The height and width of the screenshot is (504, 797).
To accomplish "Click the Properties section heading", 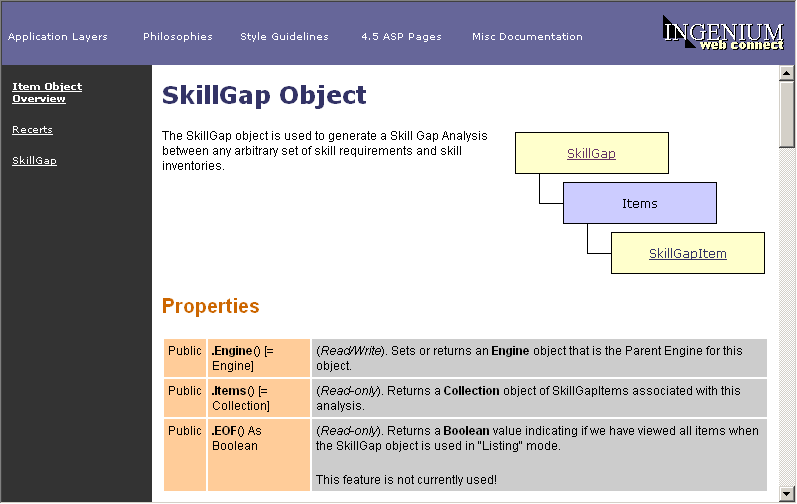I will (211, 306).
